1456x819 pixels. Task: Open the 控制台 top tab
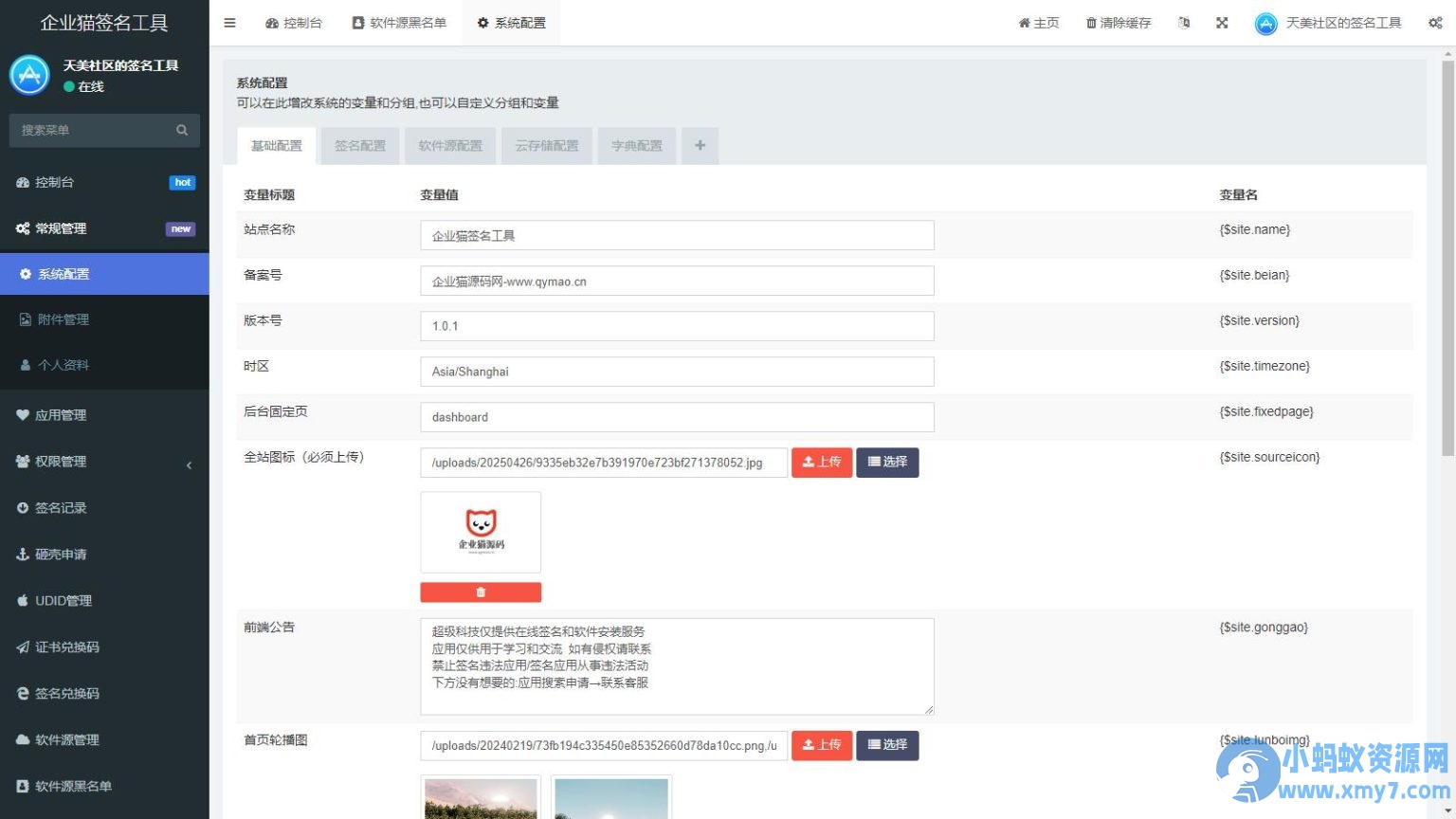pyautogui.click(x=294, y=23)
